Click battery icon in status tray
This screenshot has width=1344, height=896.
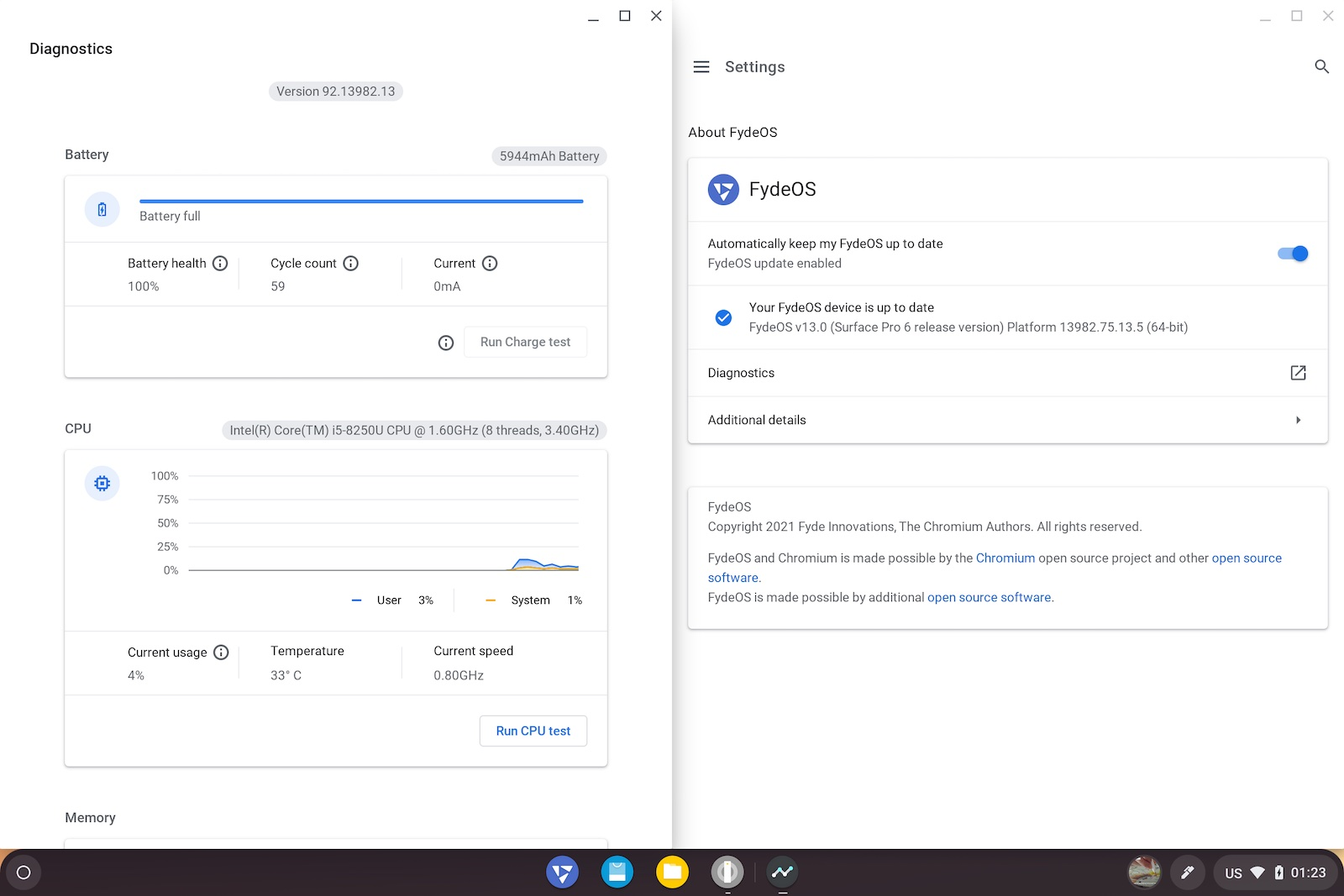(x=1278, y=872)
